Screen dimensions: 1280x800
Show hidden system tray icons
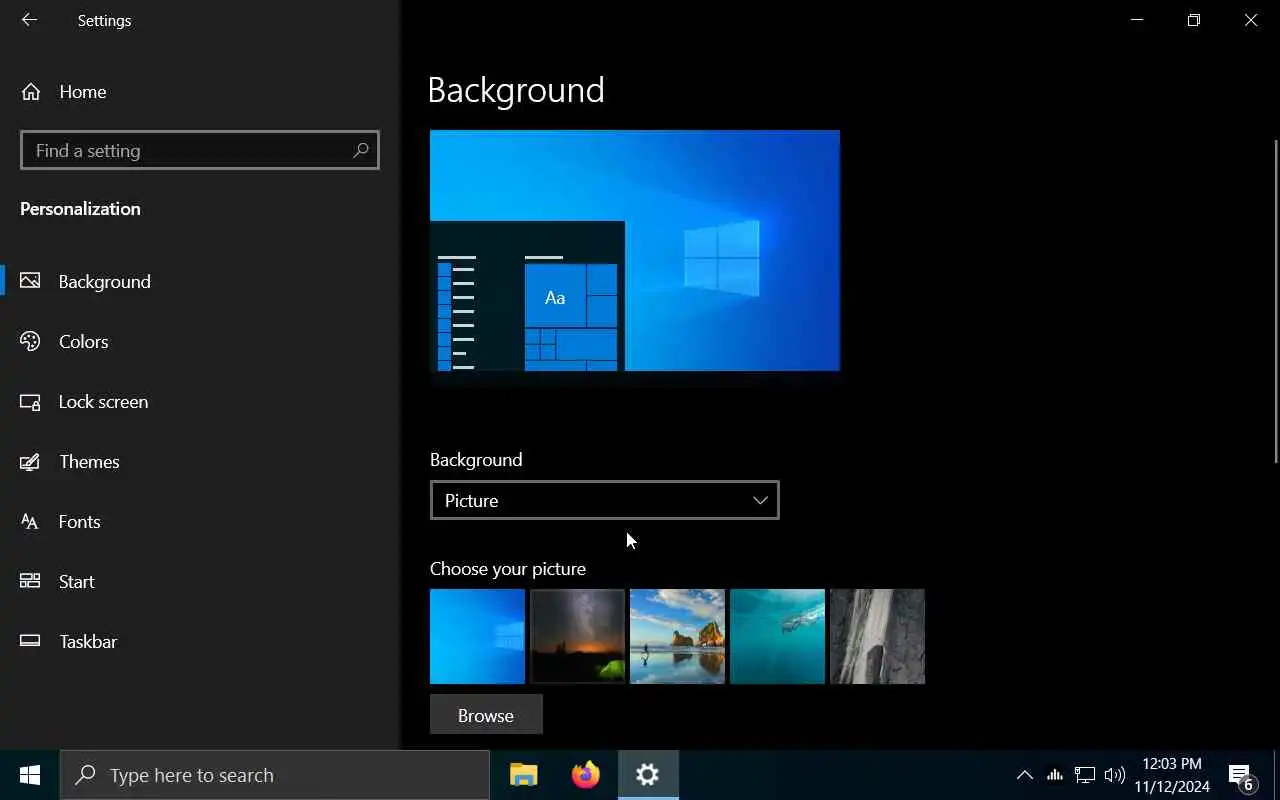coord(1024,775)
